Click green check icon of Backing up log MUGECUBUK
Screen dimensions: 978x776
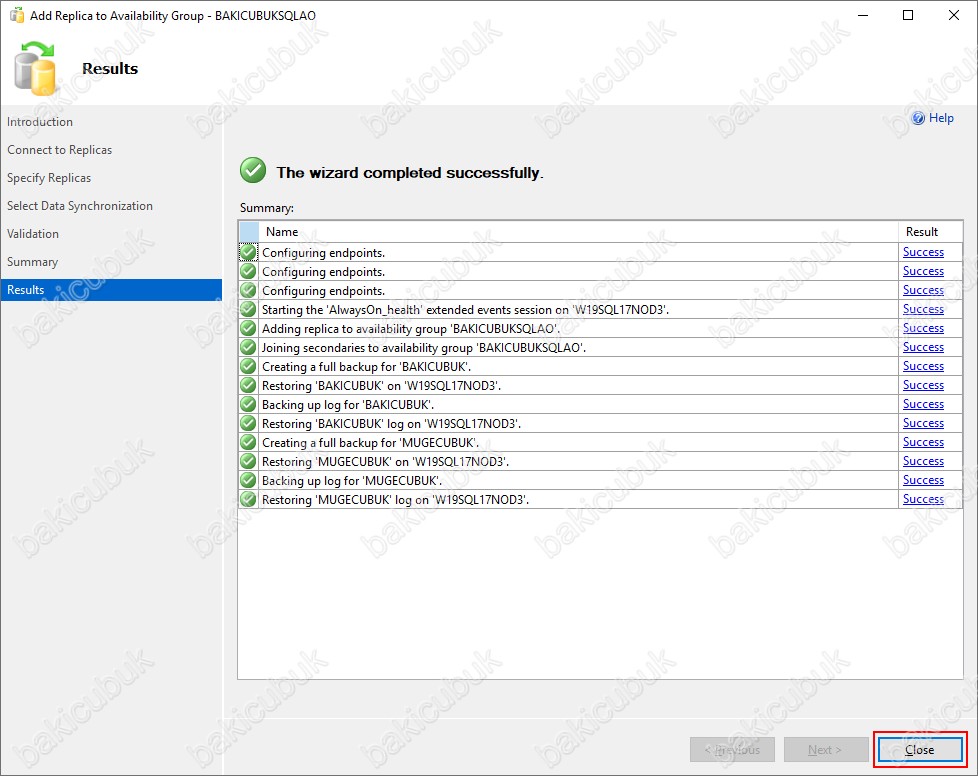tap(248, 480)
